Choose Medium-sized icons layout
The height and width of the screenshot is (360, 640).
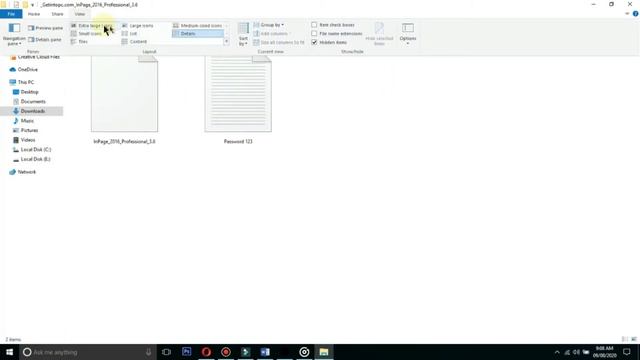pyautogui.click(x=198, y=26)
